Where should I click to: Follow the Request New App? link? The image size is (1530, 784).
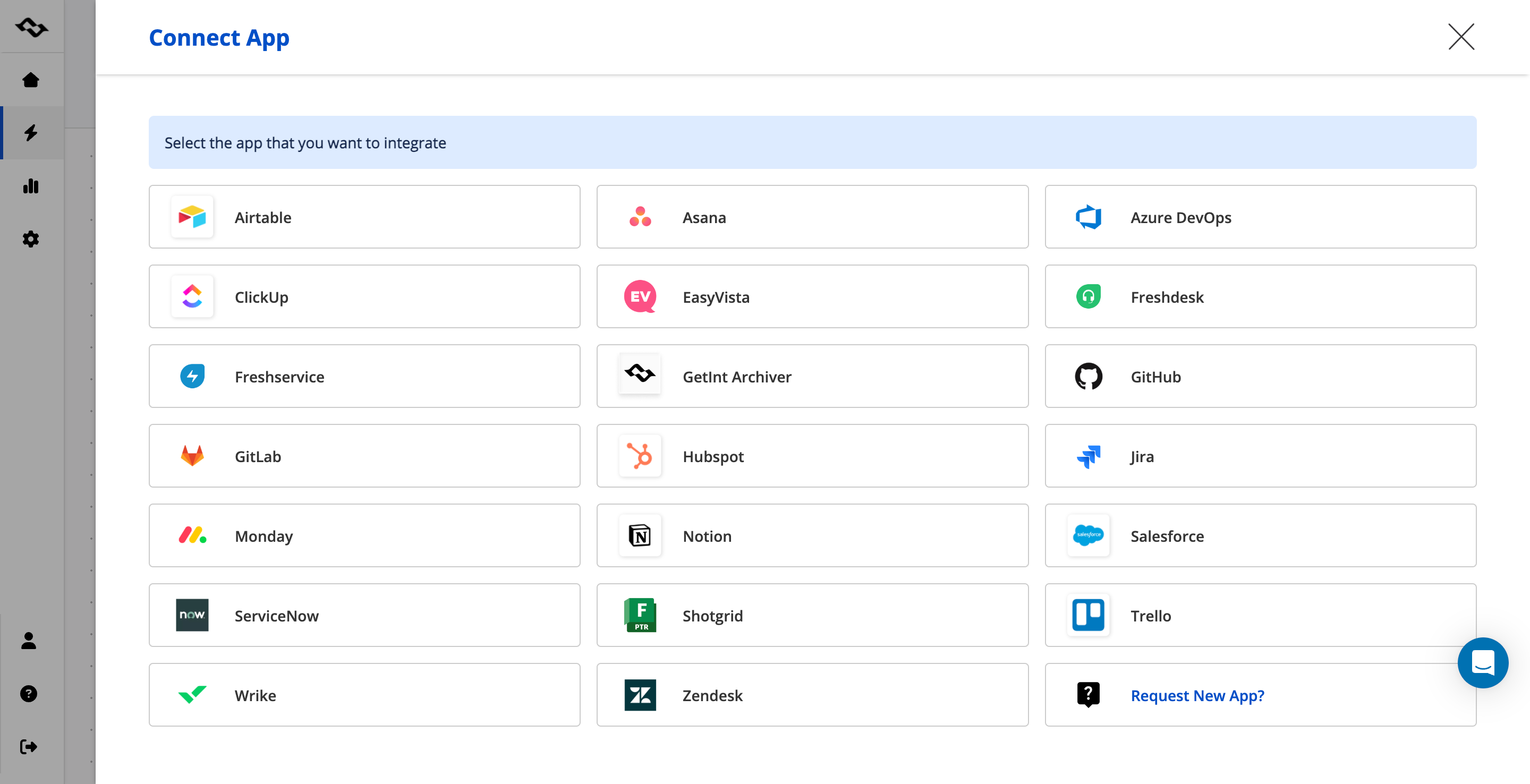[1197, 695]
